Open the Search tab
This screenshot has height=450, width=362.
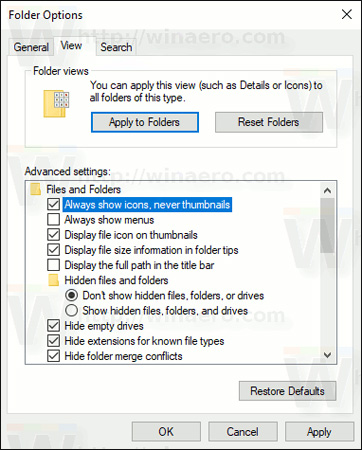116,47
